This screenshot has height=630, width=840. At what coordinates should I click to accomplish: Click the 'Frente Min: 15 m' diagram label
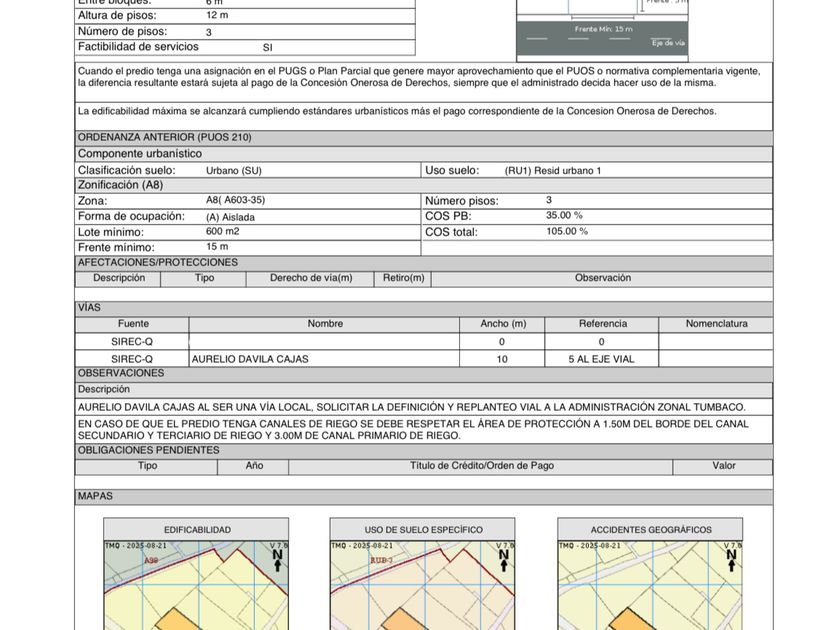click(x=603, y=29)
